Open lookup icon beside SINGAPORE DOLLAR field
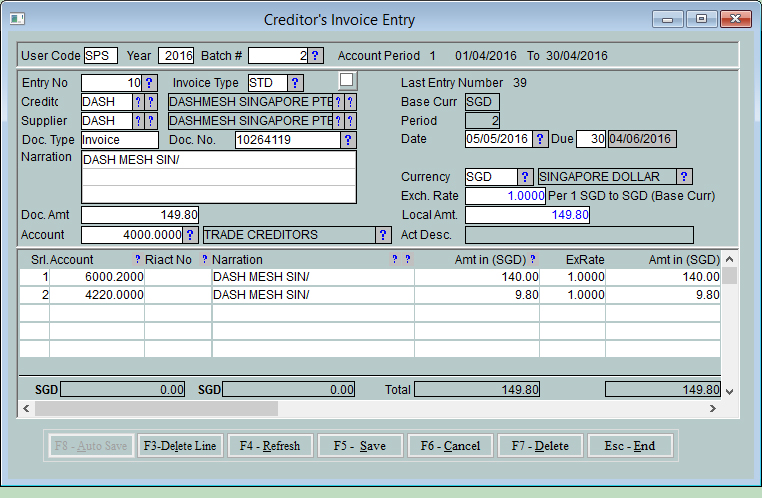The height and width of the screenshot is (498, 762). pyautogui.click(x=684, y=177)
